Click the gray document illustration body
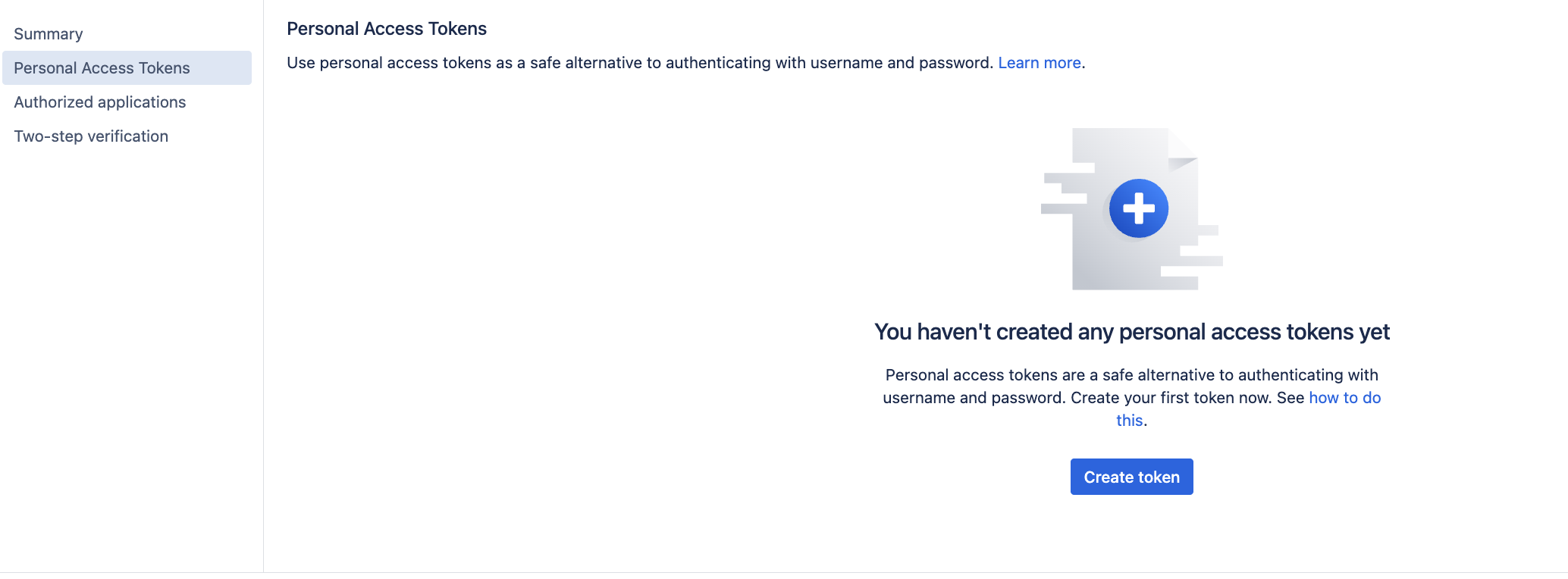This screenshot has height=579, width=1568. tap(1115, 258)
